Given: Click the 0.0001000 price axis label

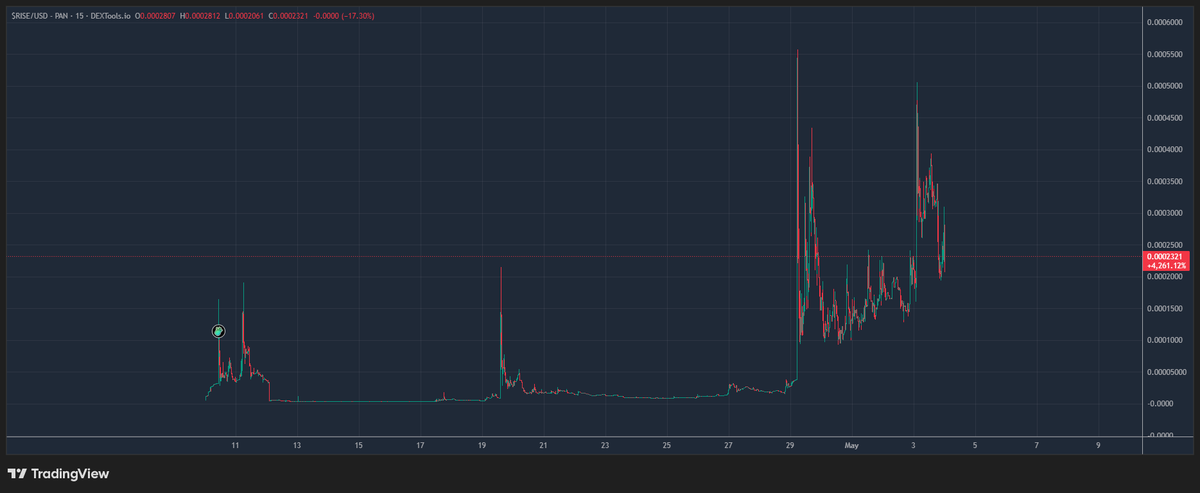Looking at the screenshot, I should pyautogui.click(x=1166, y=340).
